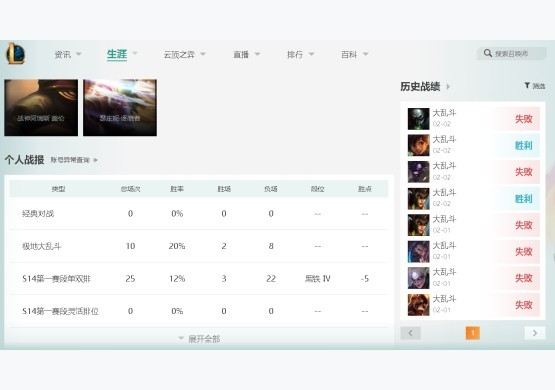Expand the 资讯 dropdown arrow
This screenshot has height=390, width=555.
[79, 54]
